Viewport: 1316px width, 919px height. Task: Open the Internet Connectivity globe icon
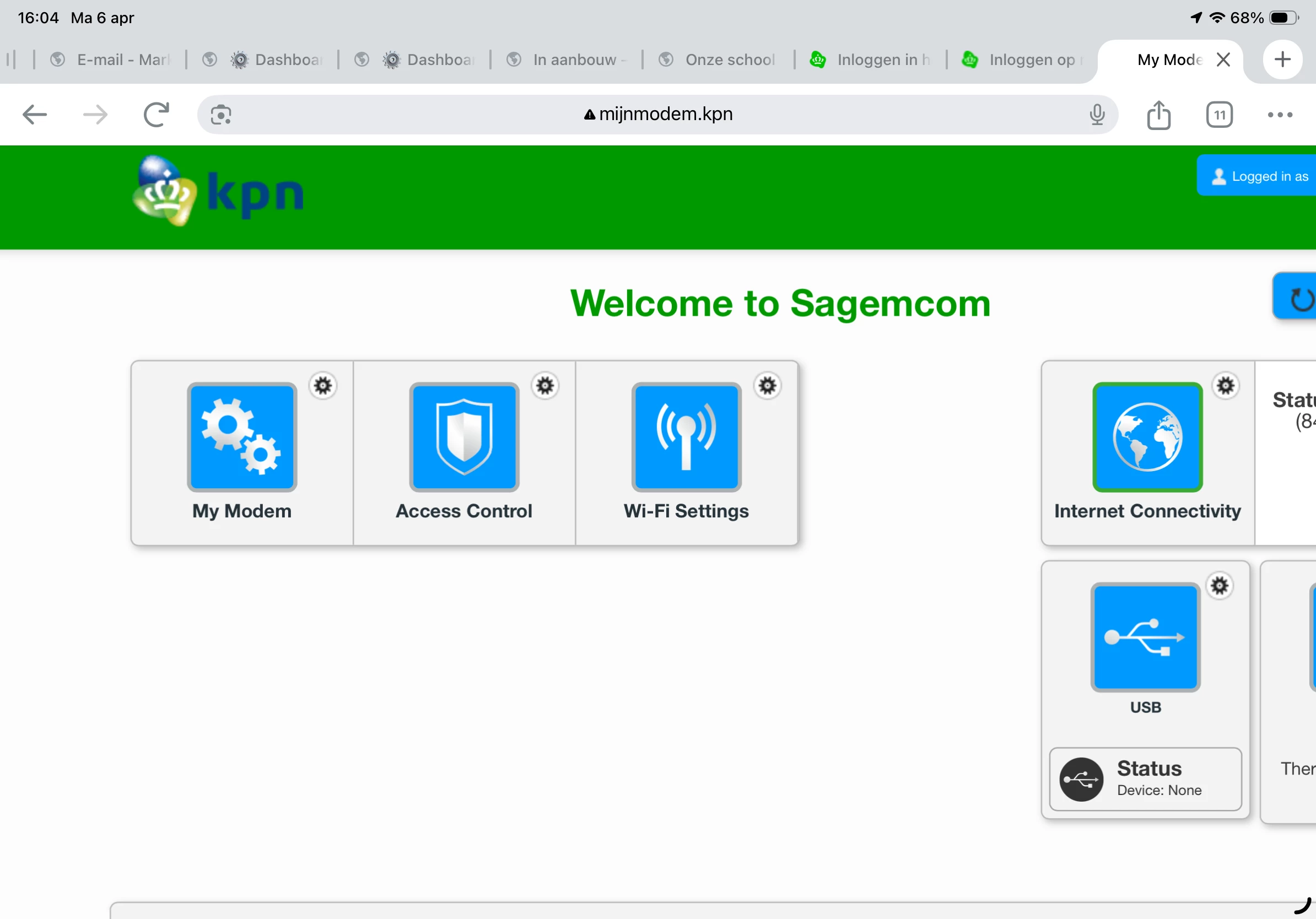(x=1147, y=436)
